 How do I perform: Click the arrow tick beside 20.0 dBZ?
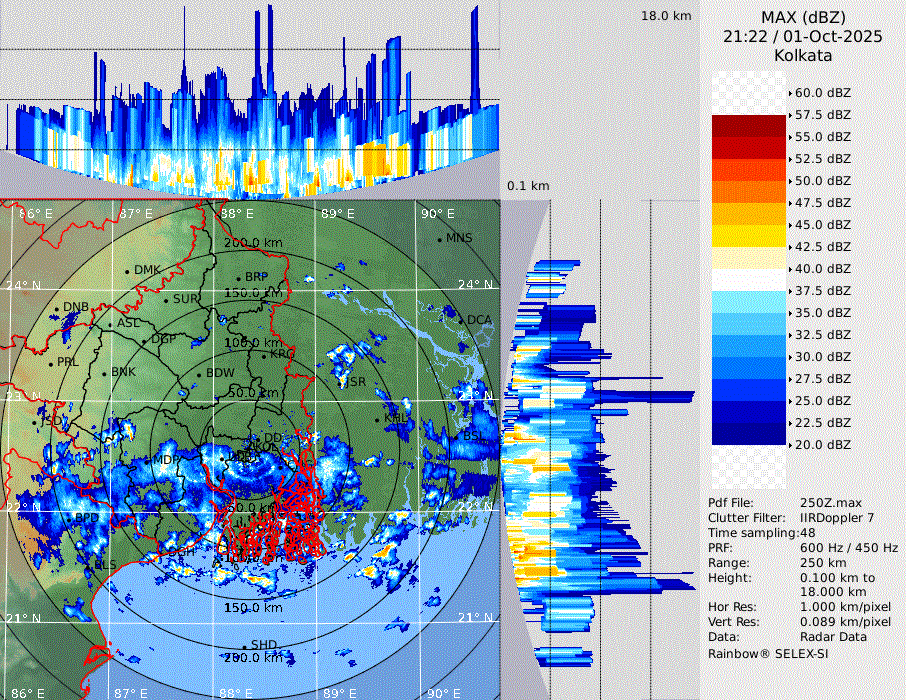(x=790, y=444)
